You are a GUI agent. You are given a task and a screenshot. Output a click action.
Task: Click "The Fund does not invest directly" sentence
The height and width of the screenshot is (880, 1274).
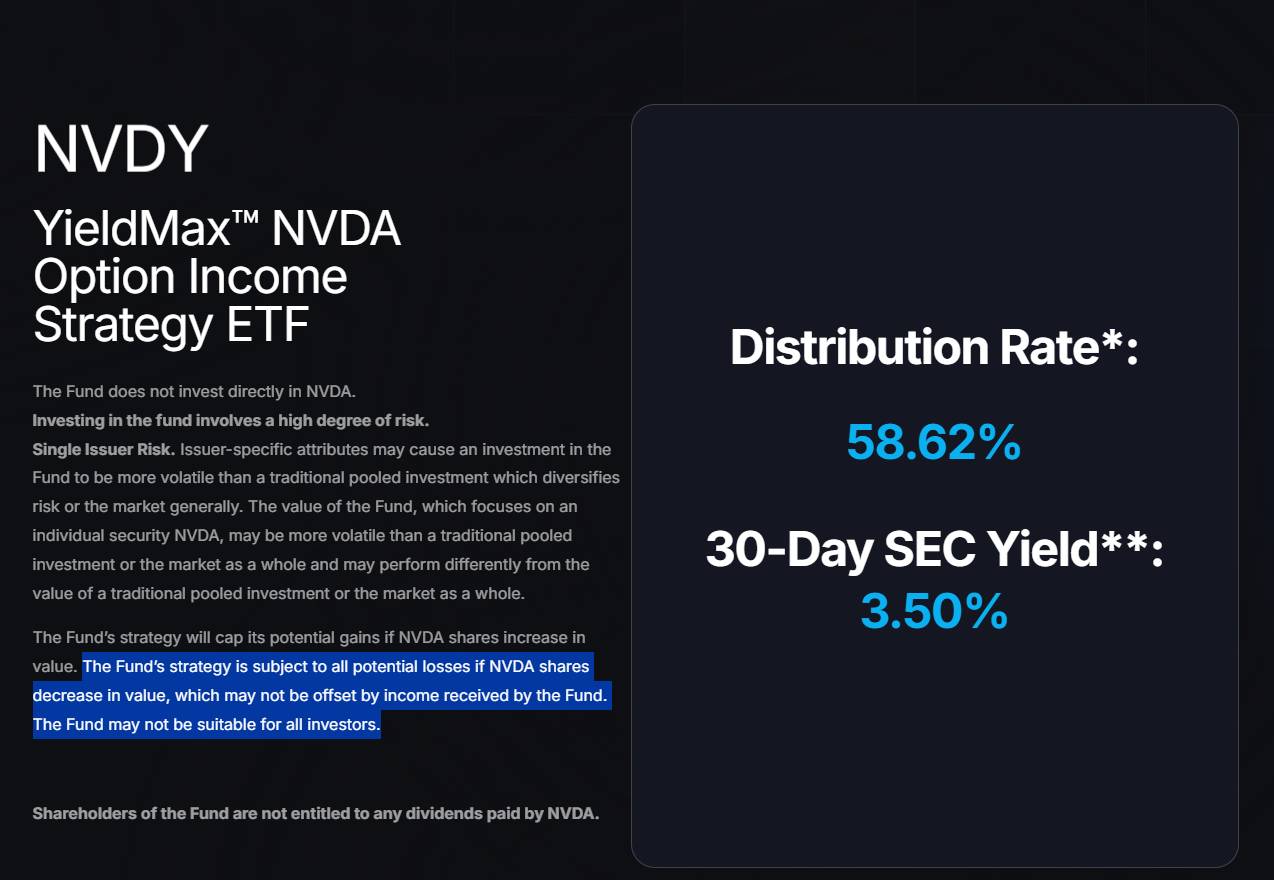click(194, 391)
